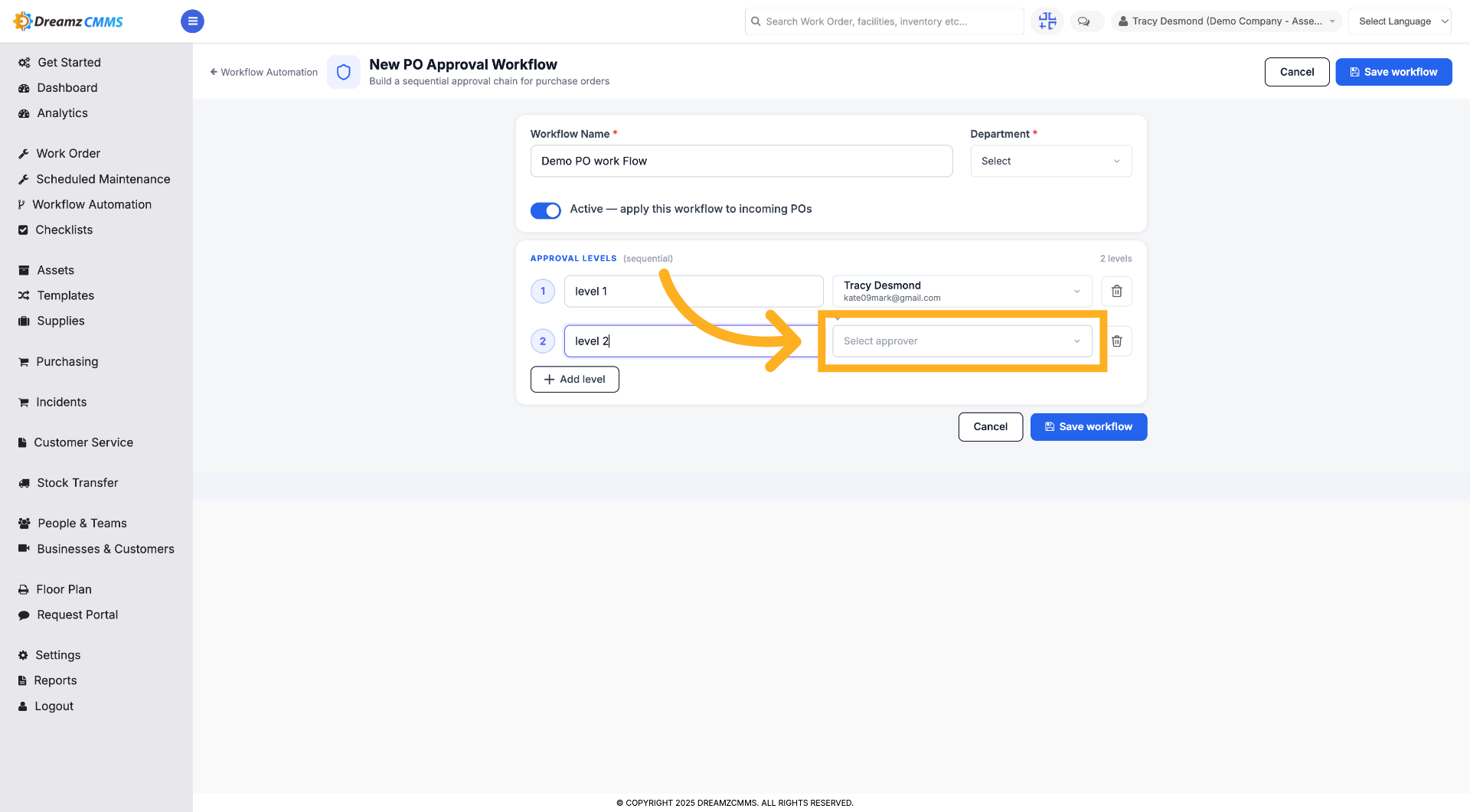This screenshot has width=1470, height=812.
Task: Click the Dashboard gauge icon
Action: (x=24, y=88)
